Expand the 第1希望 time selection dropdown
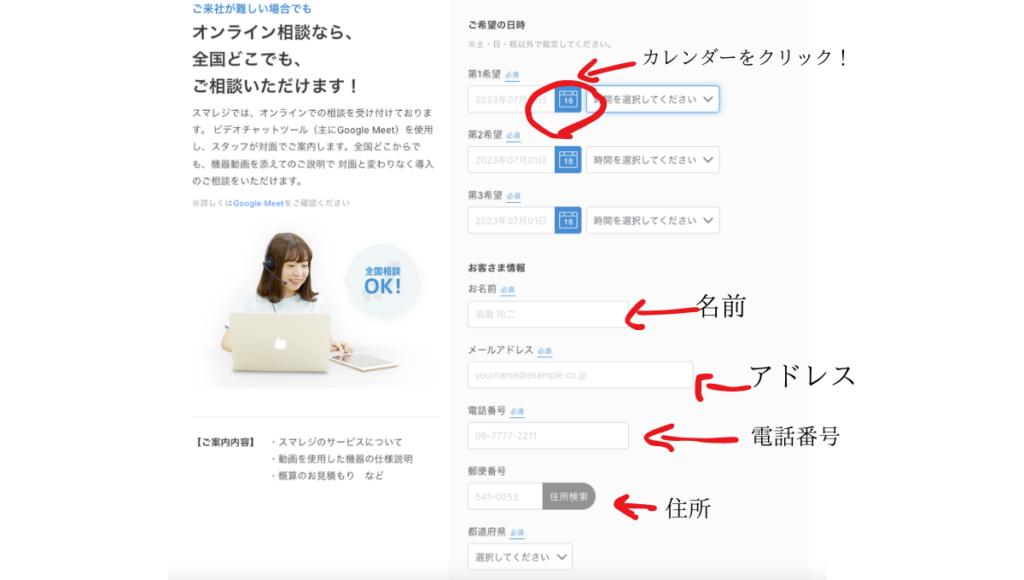This screenshot has height=580, width=1024. [654, 99]
